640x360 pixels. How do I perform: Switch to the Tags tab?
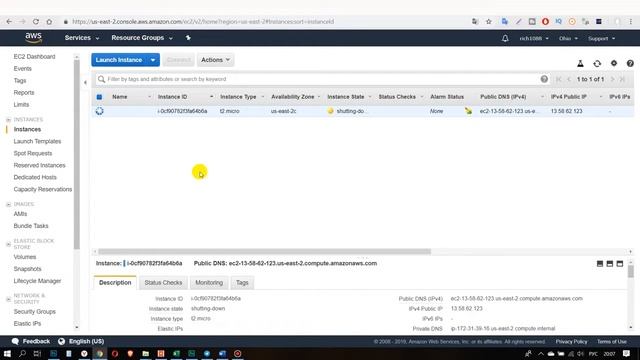[x=242, y=282]
